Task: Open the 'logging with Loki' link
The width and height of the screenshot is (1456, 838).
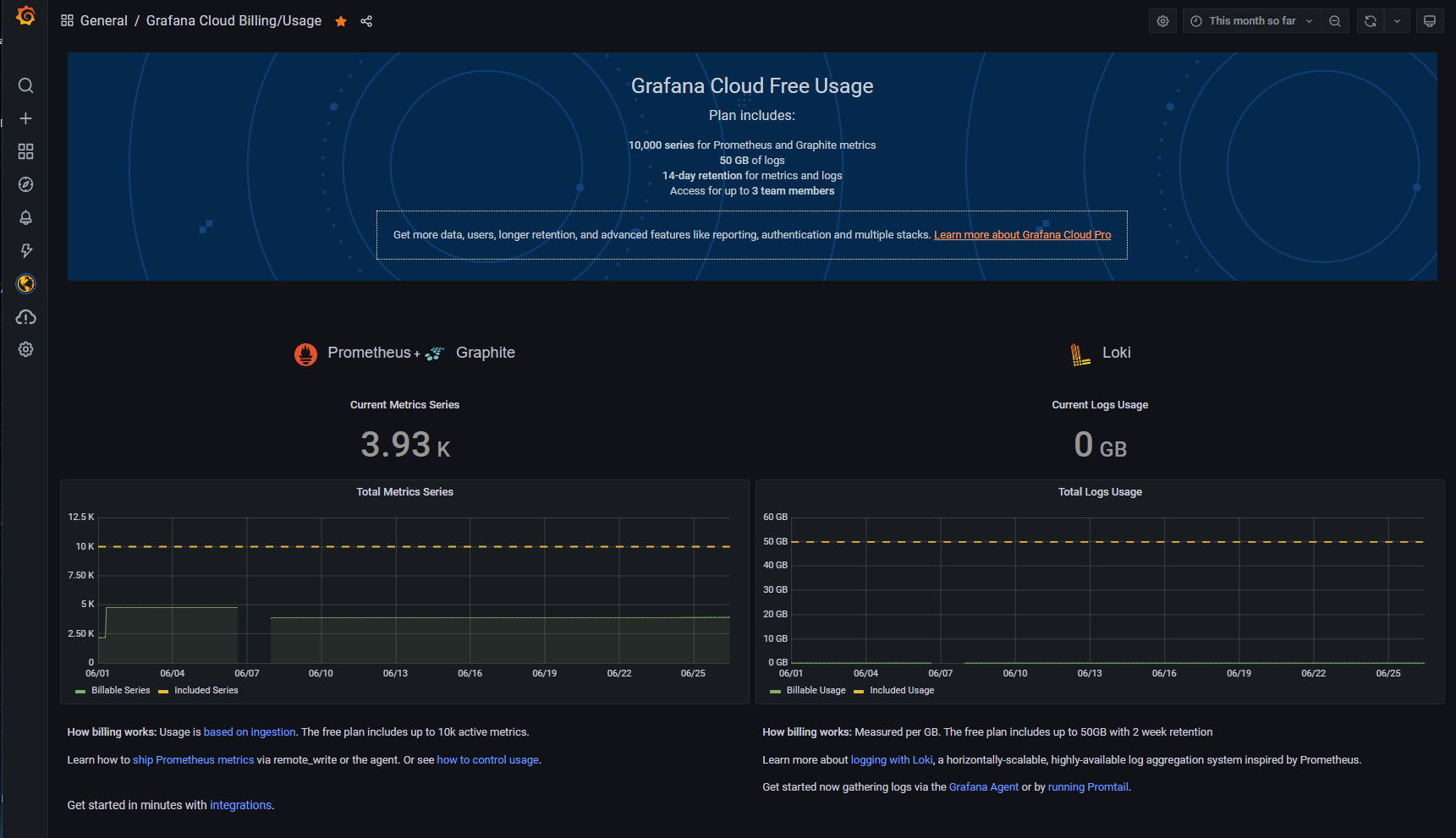Action: click(x=892, y=760)
